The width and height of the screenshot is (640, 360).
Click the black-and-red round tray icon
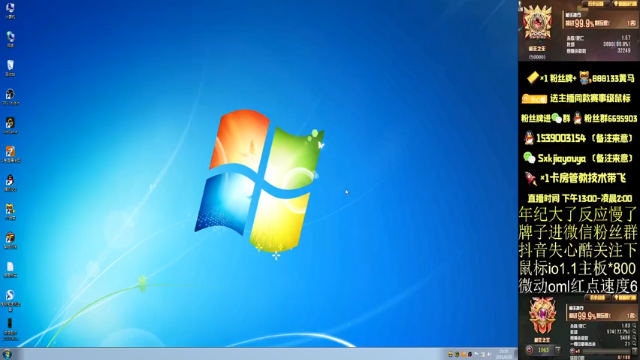tap(470, 354)
